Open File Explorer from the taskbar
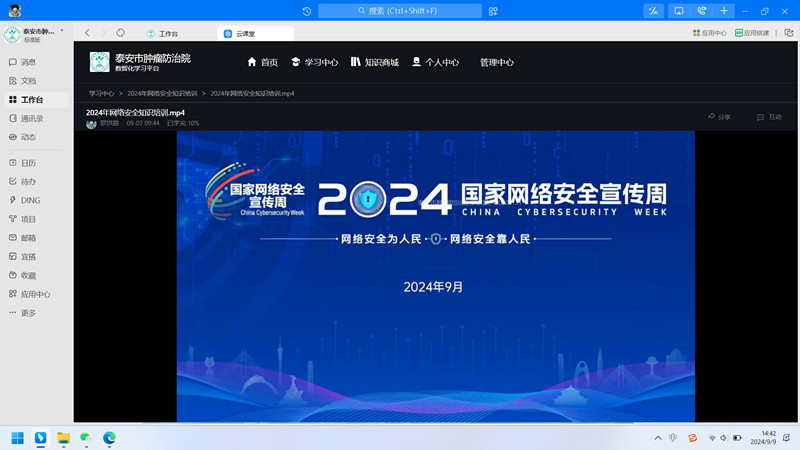This screenshot has height=450, width=800. [63, 438]
